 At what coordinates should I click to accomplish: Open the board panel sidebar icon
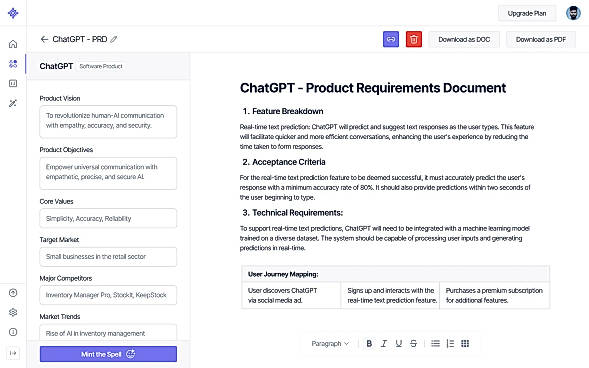[13, 83]
